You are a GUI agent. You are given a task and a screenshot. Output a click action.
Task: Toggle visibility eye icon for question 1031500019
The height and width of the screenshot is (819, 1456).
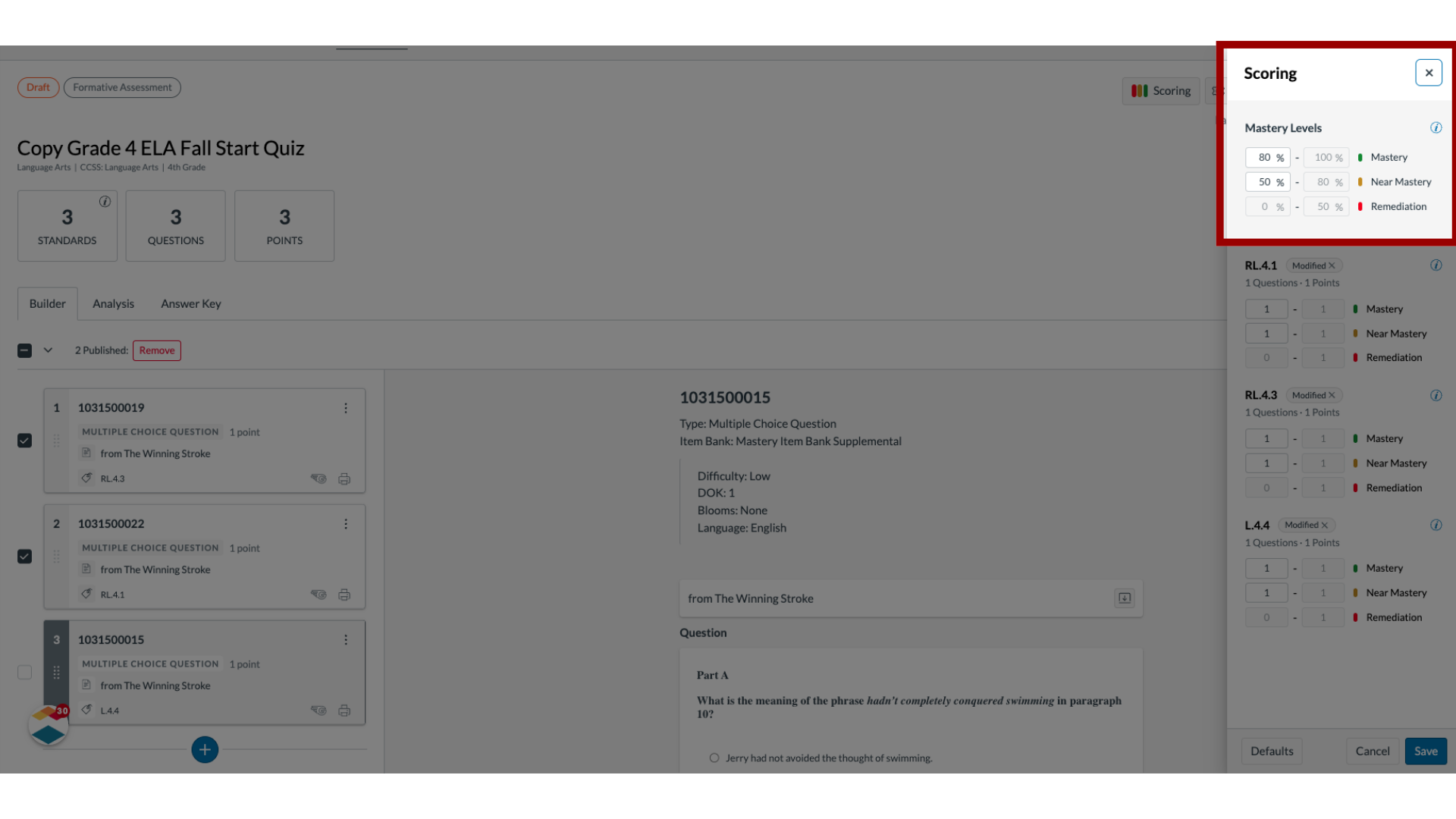[318, 478]
